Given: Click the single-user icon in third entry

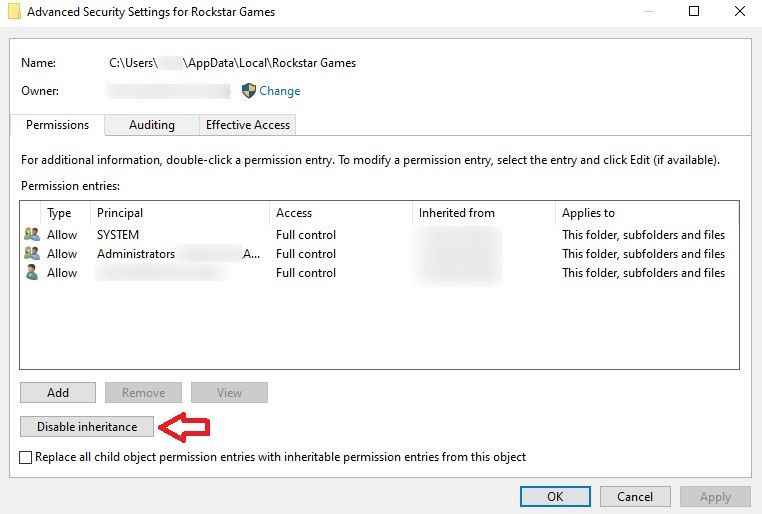Looking at the screenshot, I should coord(32,273).
